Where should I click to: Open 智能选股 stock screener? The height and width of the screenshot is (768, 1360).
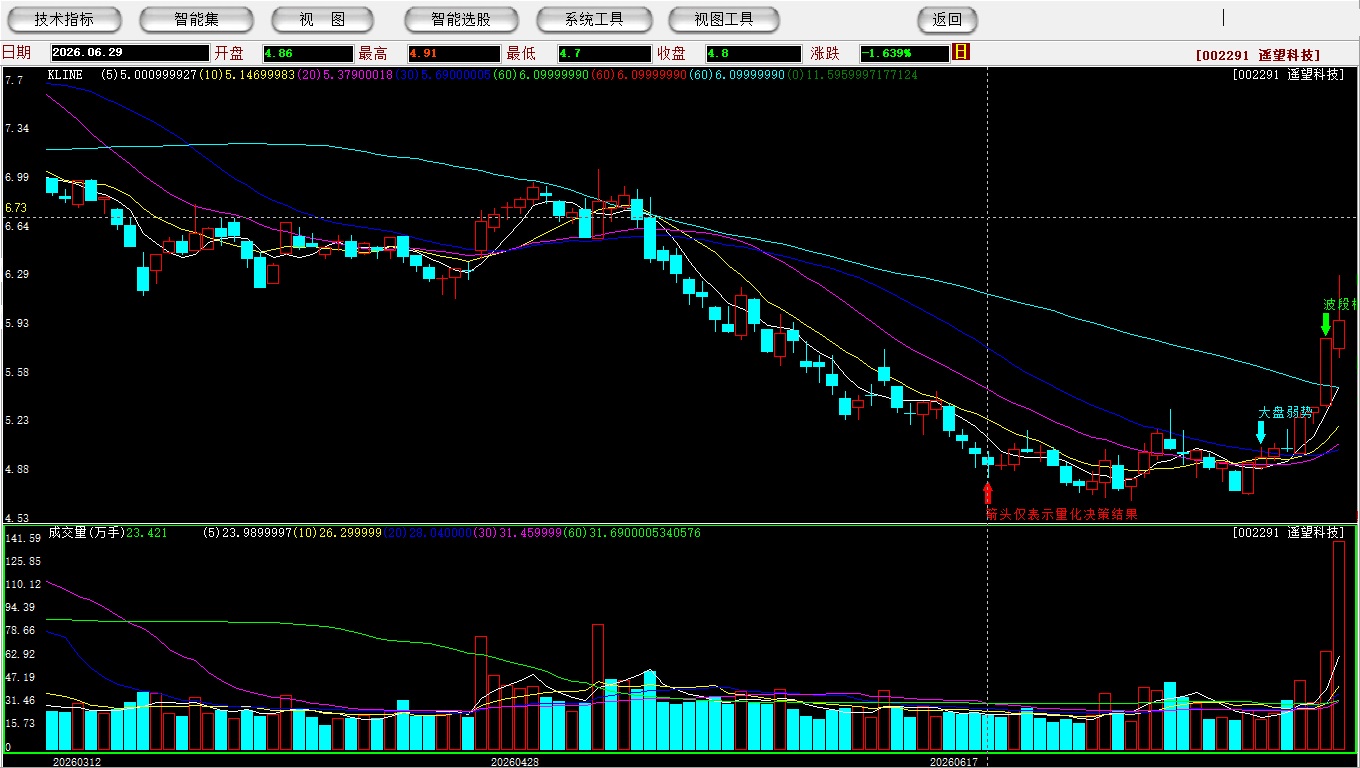tap(461, 19)
